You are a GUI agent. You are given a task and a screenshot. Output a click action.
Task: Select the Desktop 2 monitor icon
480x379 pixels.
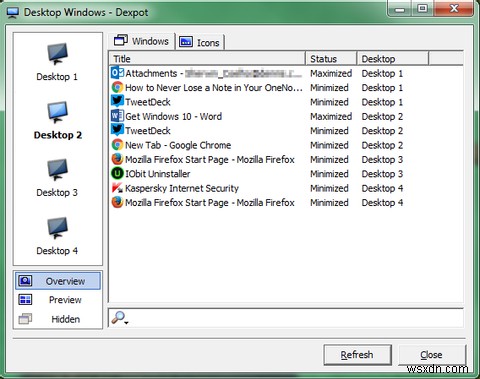pos(57,112)
